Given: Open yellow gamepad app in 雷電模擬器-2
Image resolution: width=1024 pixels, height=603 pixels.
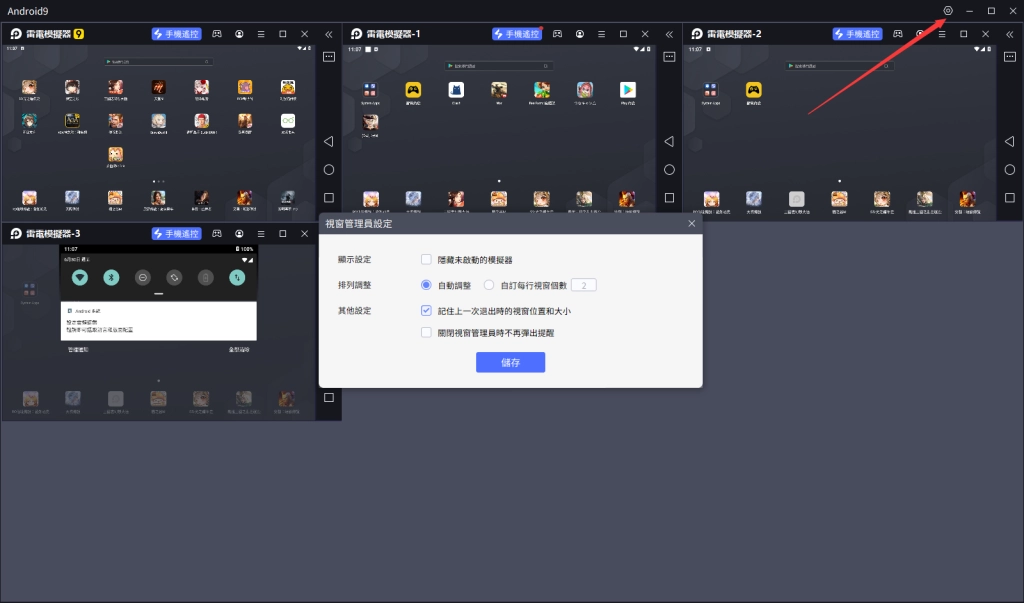Looking at the screenshot, I should click(754, 90).
